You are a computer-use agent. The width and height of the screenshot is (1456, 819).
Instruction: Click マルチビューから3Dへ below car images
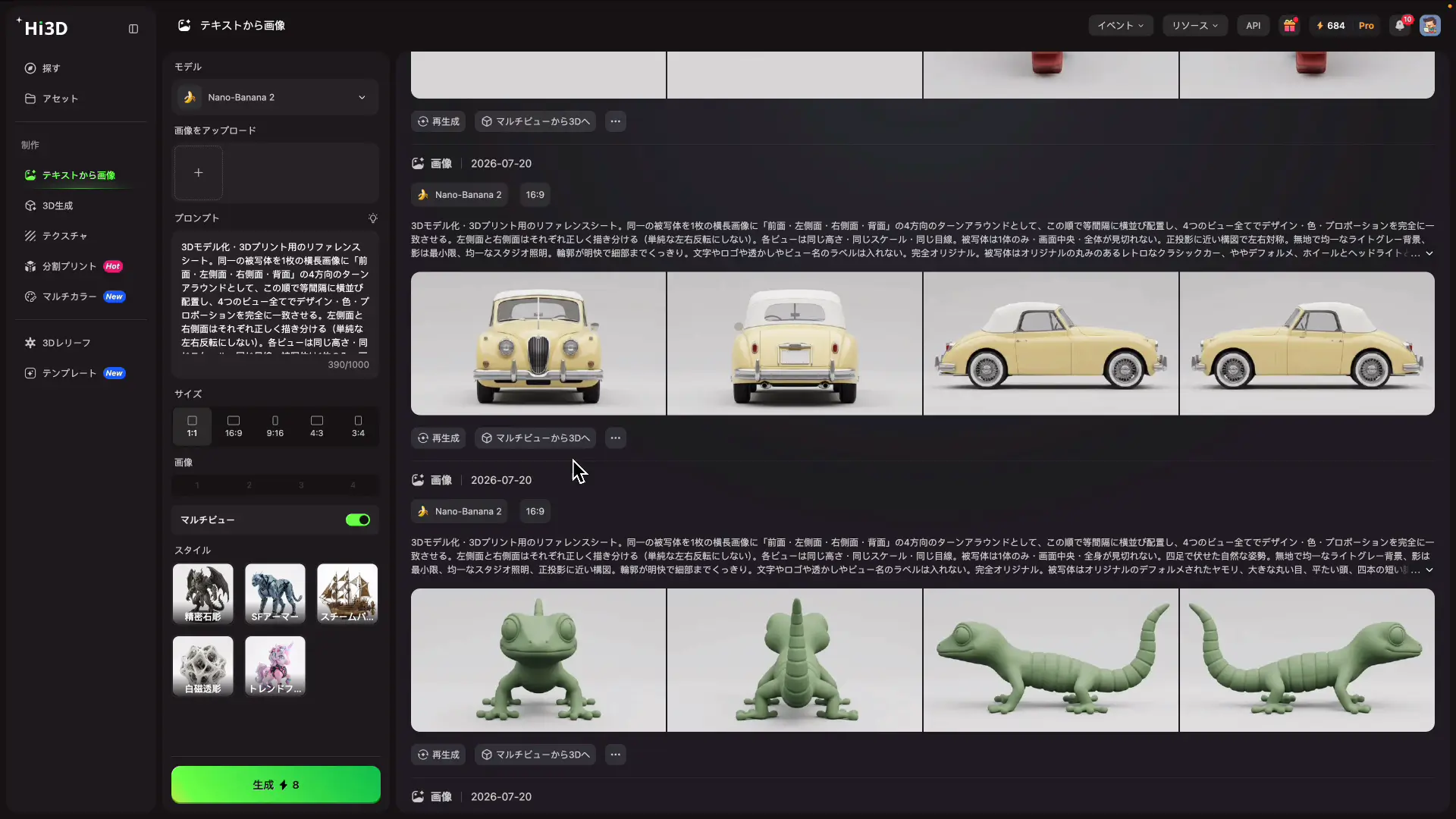click(x=535, y=438)
